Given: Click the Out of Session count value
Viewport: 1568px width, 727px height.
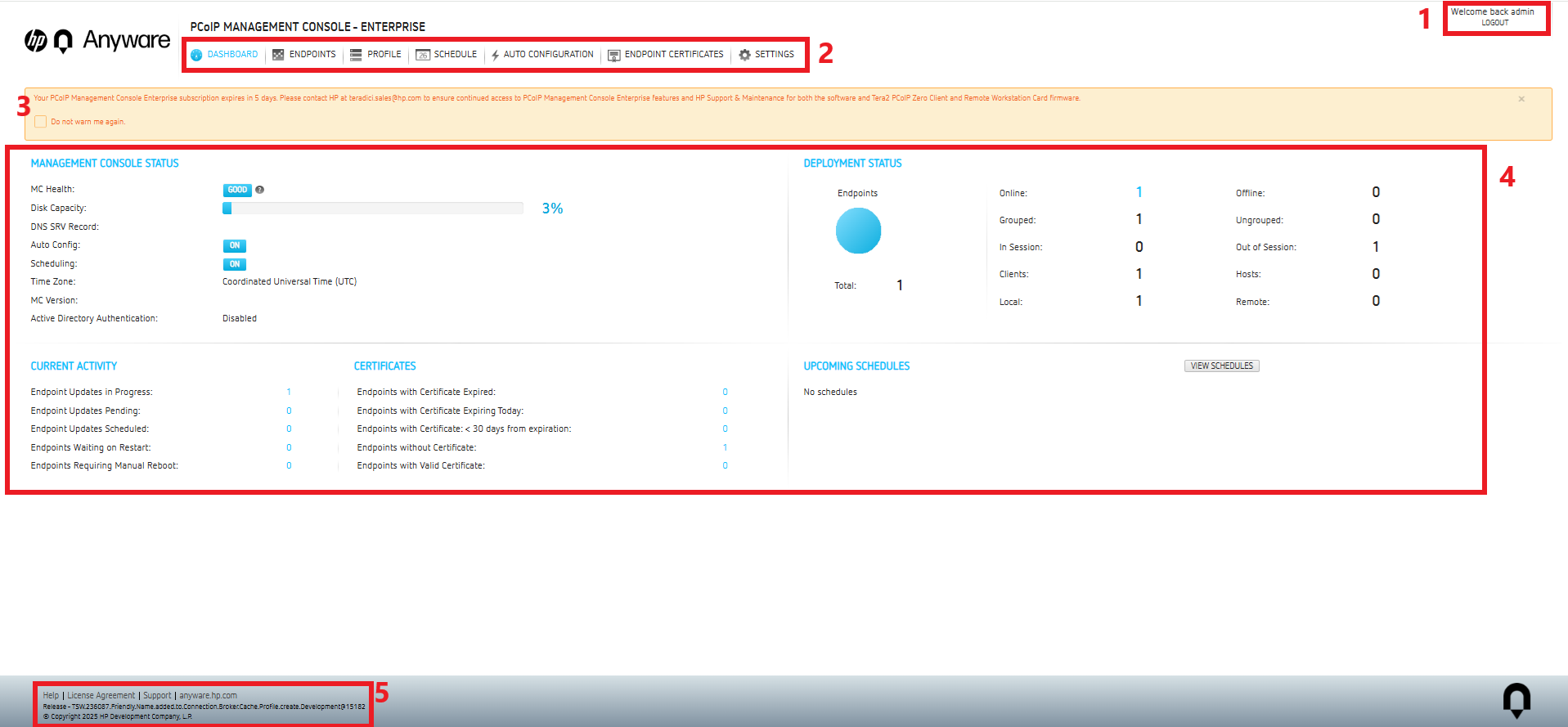Looking at the screenshot, I should pyautogui.click(x=1376, y=247).
